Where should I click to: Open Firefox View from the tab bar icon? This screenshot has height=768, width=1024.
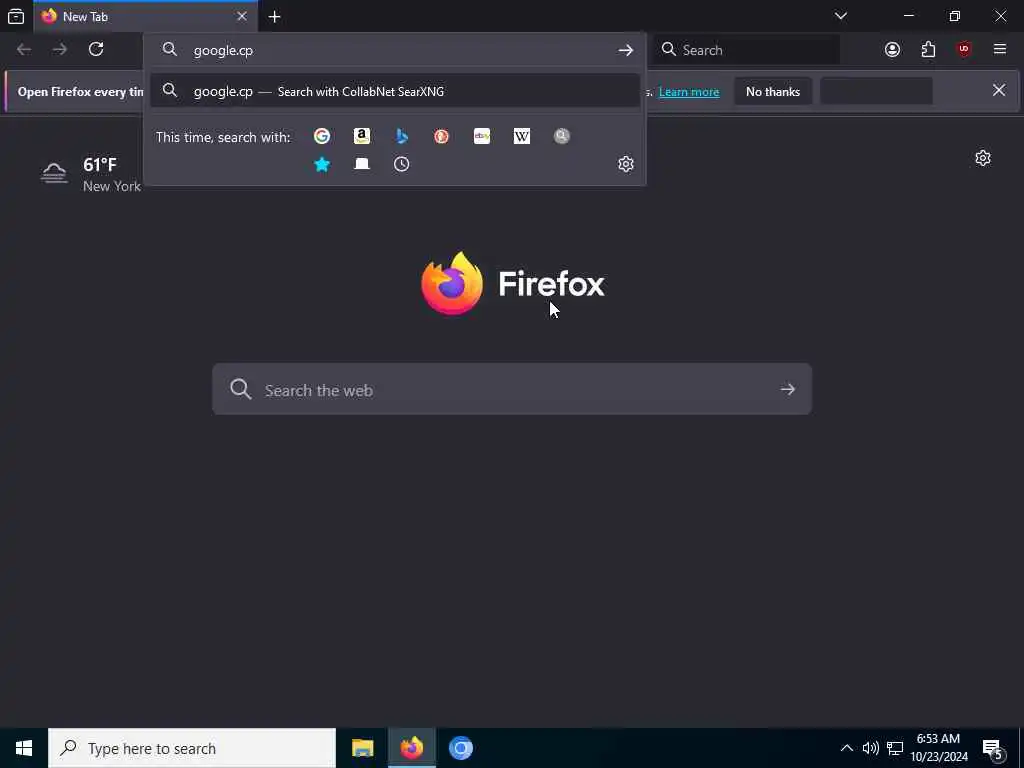(x=16, y=16)
